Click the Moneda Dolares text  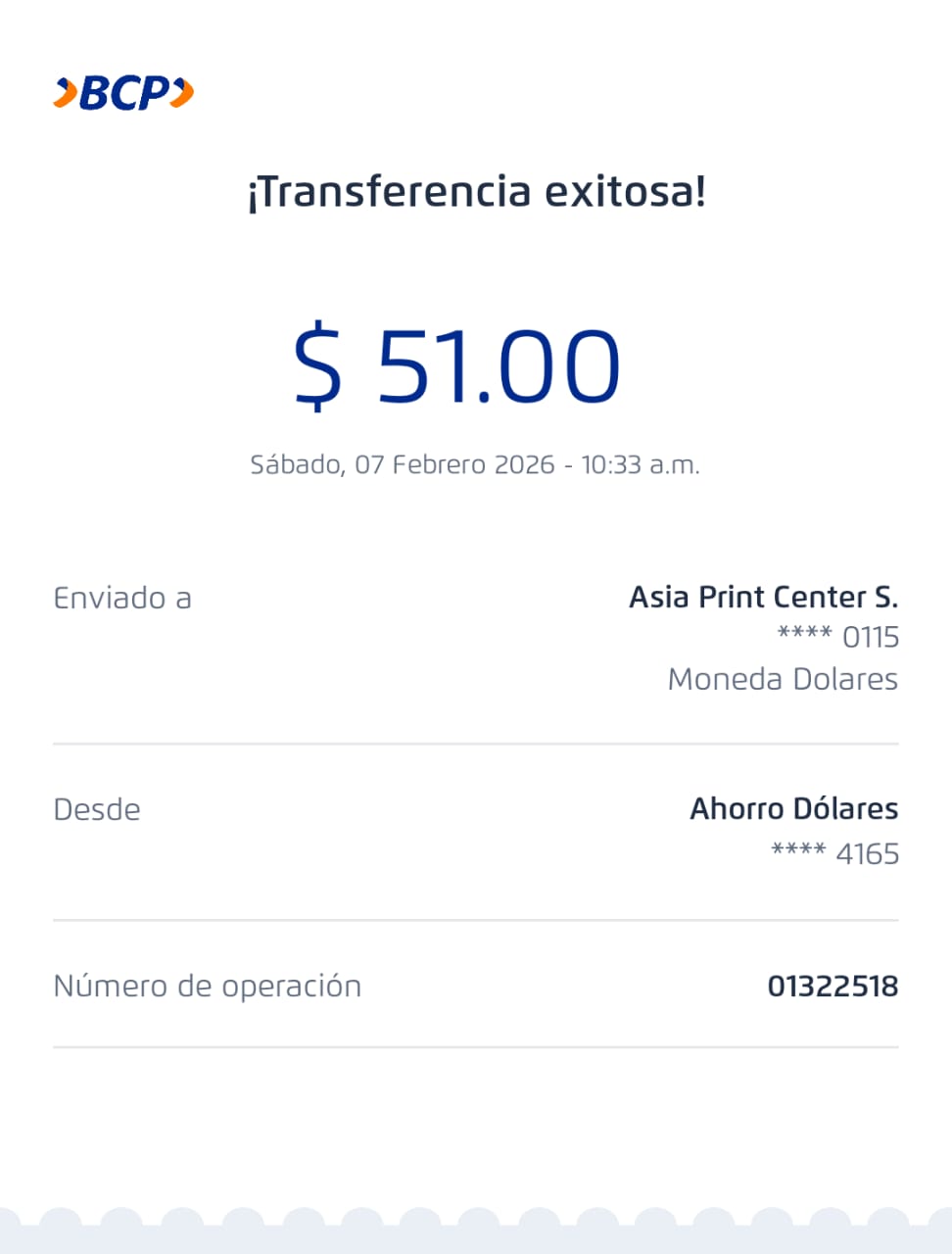tap(783, 679)
